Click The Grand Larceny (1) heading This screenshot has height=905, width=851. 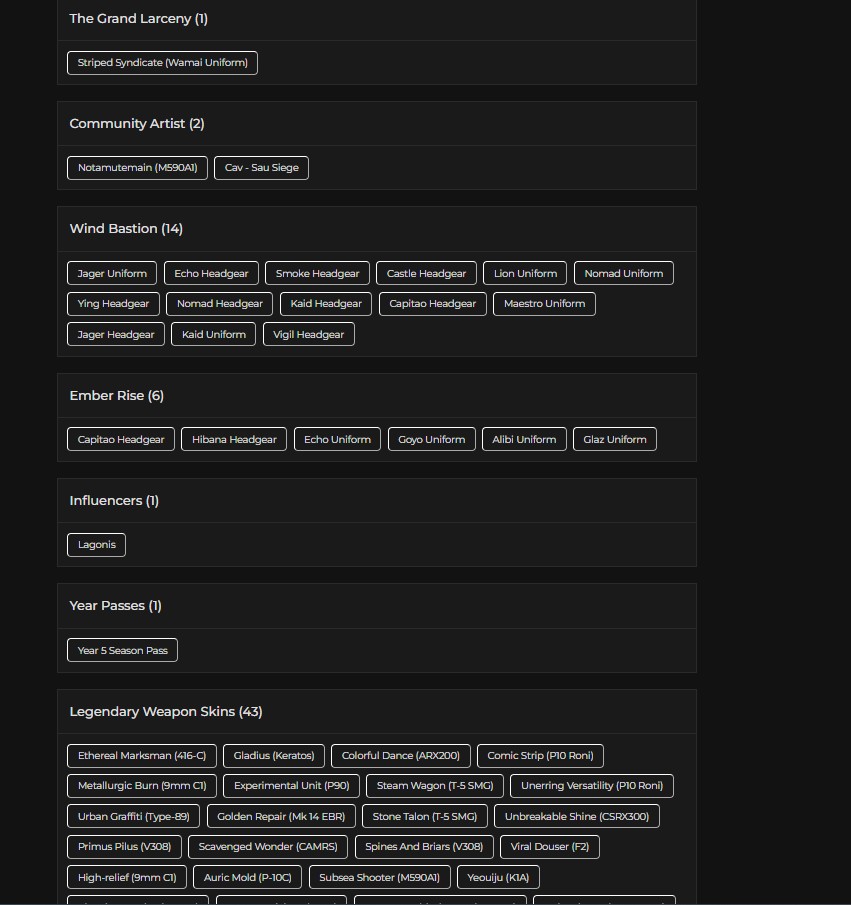139,18
